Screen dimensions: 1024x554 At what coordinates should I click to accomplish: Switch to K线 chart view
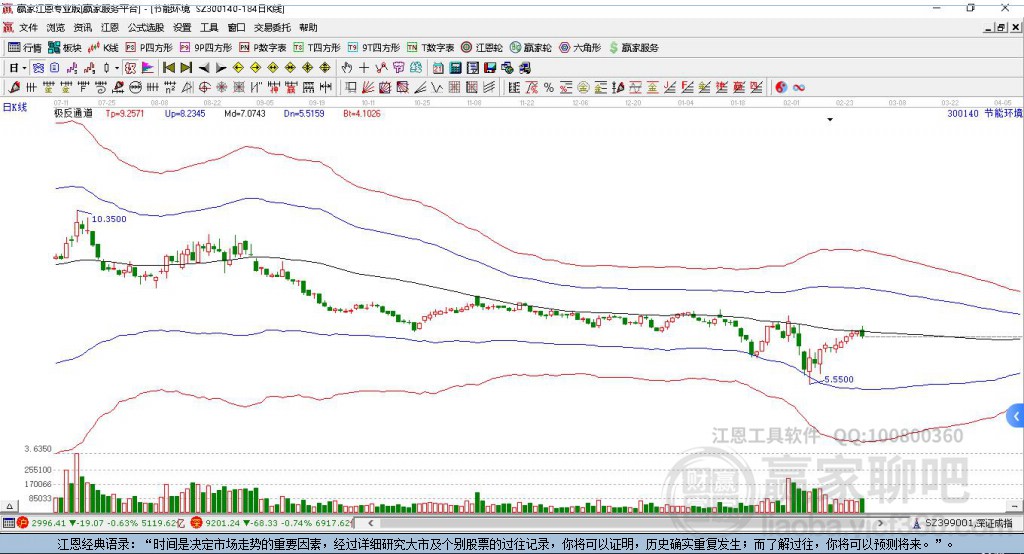click(x=103, y=48)
